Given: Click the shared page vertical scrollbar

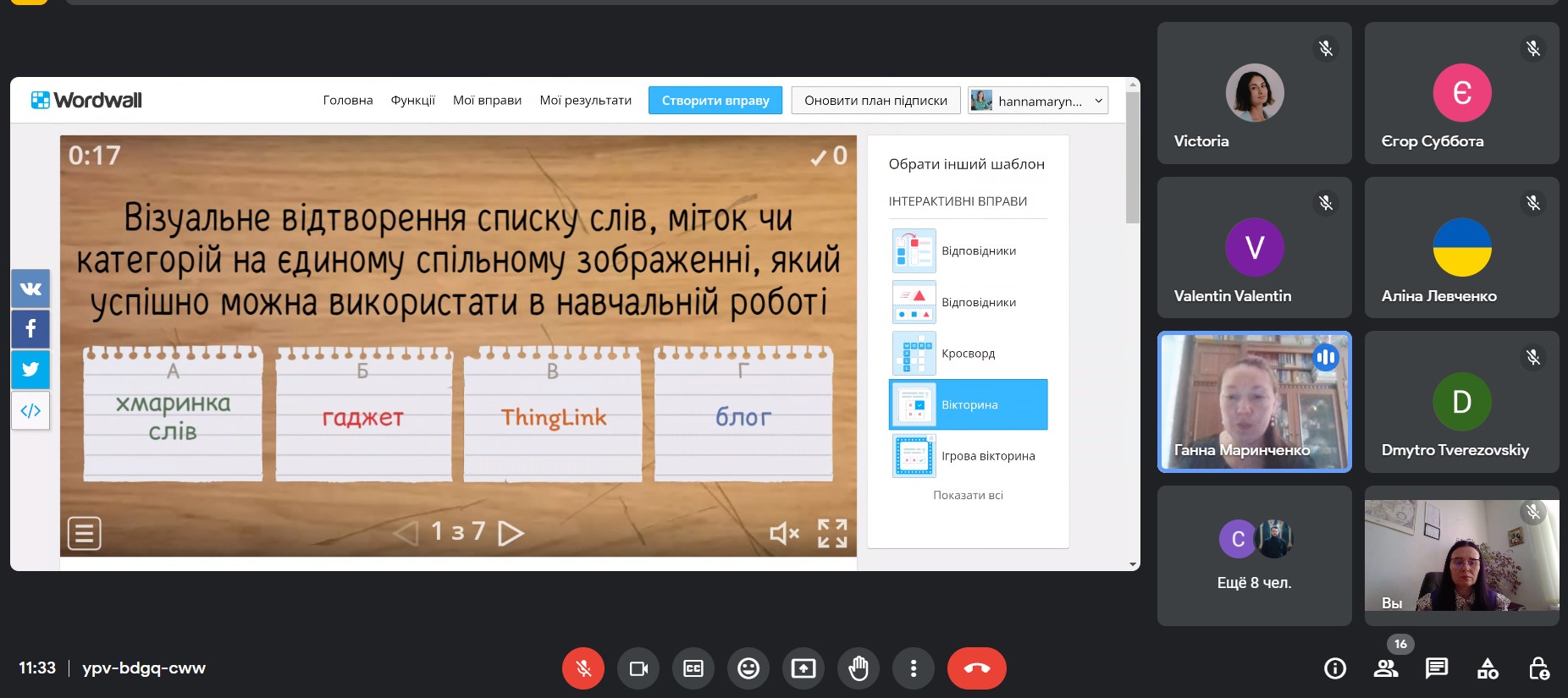Looking at the screenshot, I should pos(1133,157).
